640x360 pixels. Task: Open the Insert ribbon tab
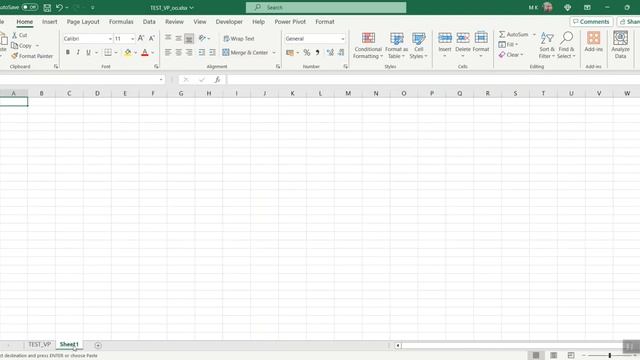tap(50, 22)
